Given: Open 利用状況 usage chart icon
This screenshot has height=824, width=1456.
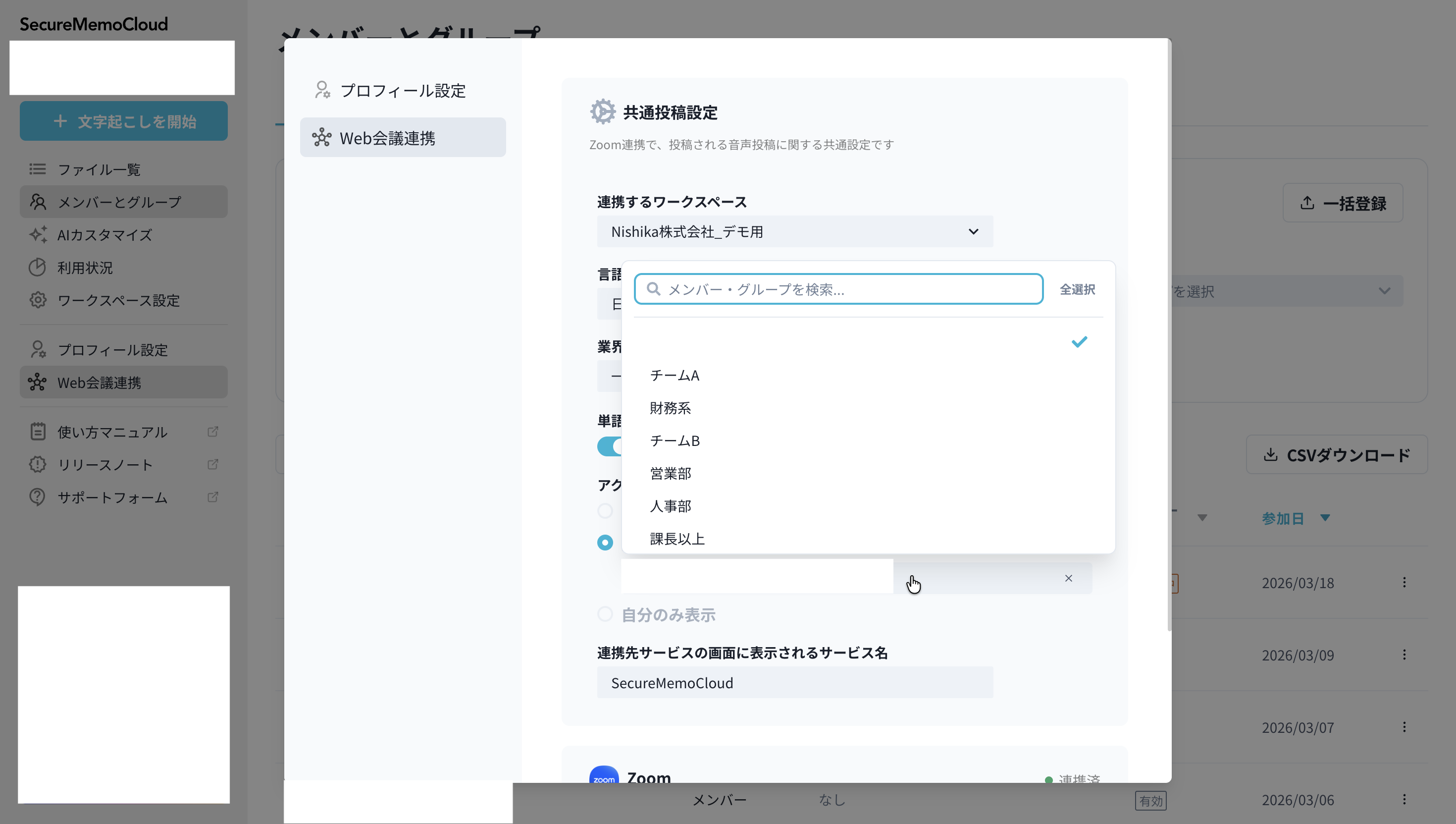Looking at the screenshot, I should pyautogui.click(x=37, y=267).
